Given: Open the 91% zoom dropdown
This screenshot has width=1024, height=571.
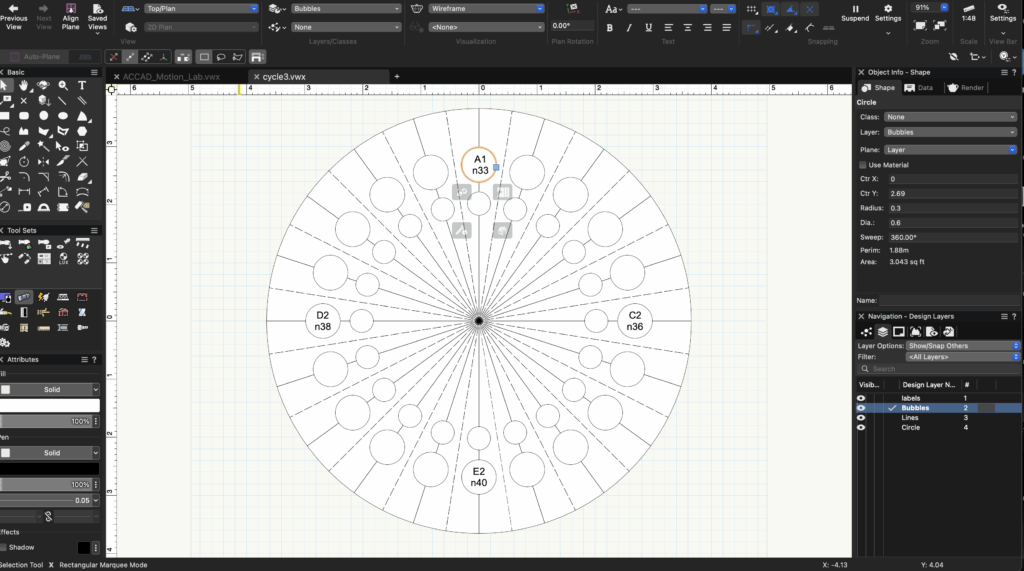Looking at the screenshot, I should [x=929, y=7].
